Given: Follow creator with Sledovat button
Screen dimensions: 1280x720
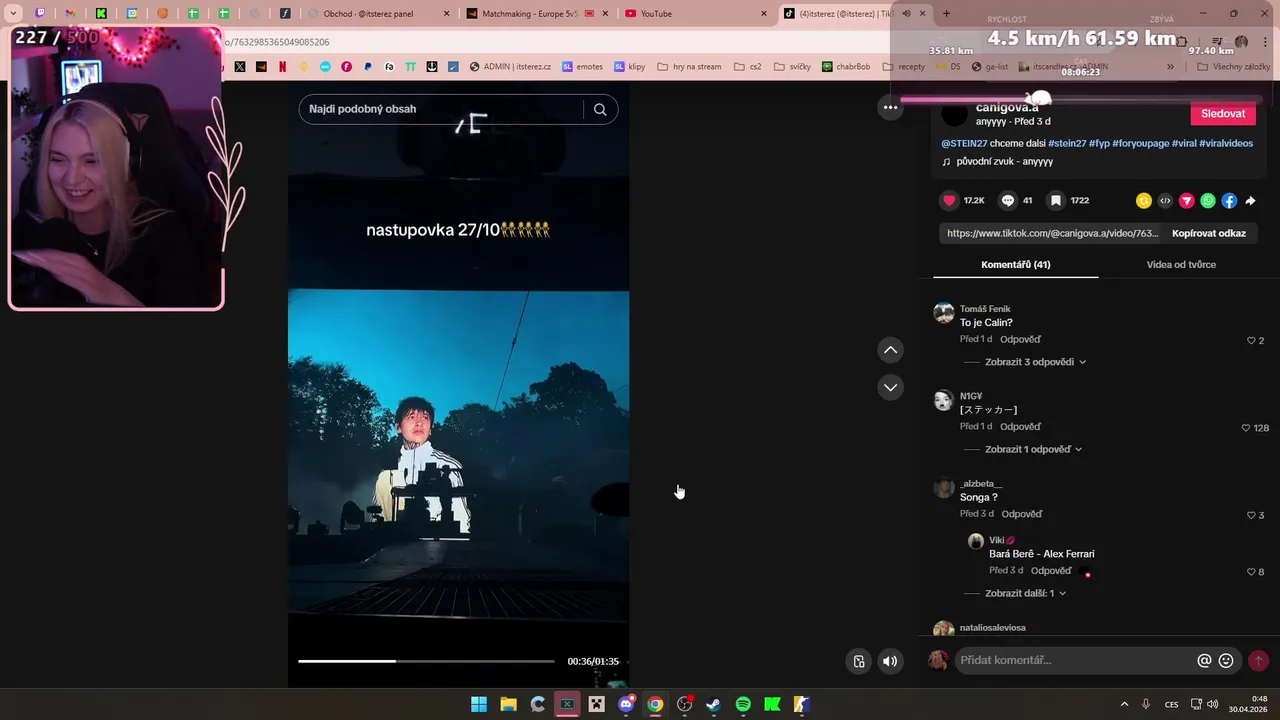Looking at the screenshot, I should pyautogui.click(x=1223, y=114).
